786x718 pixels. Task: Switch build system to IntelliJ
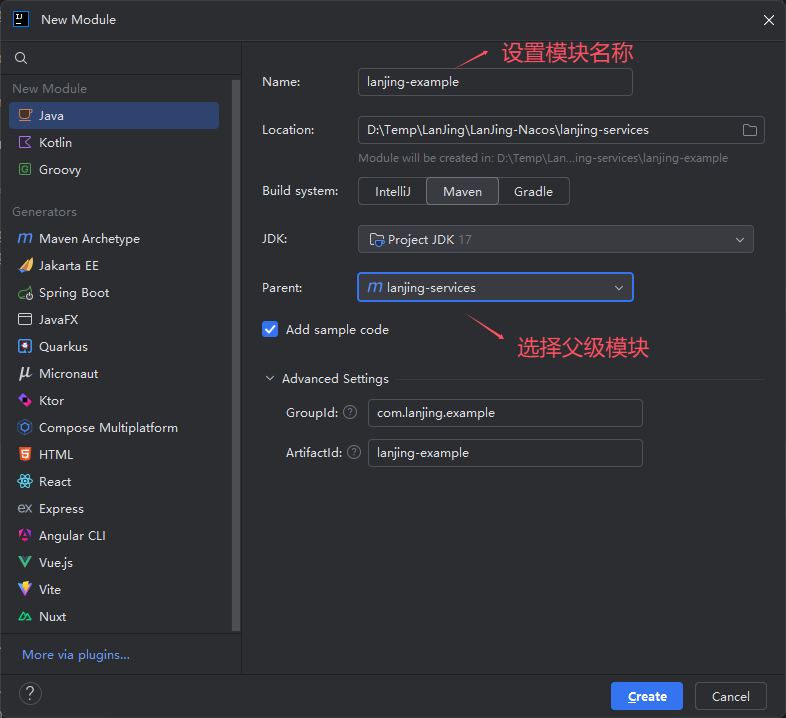(x=392, y=192)
